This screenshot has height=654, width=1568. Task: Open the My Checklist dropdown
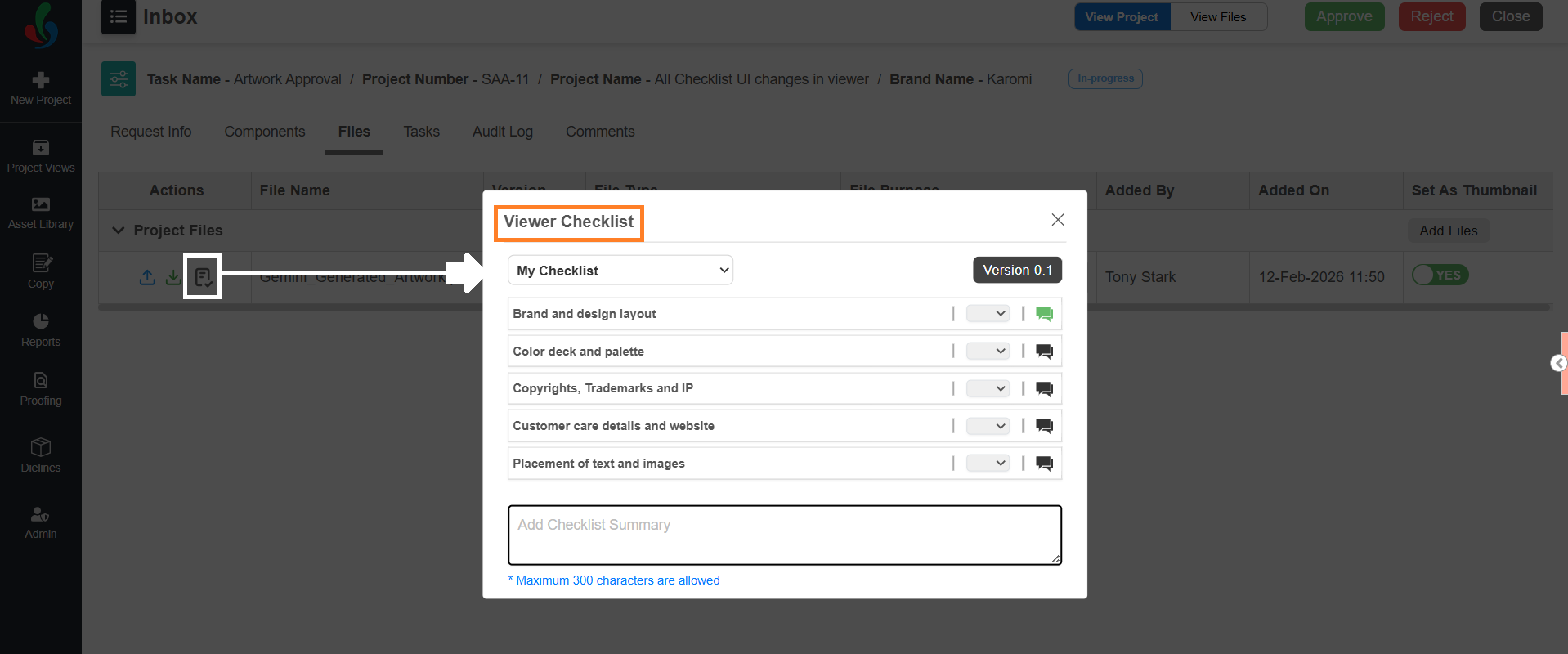(x=620, y=271)
